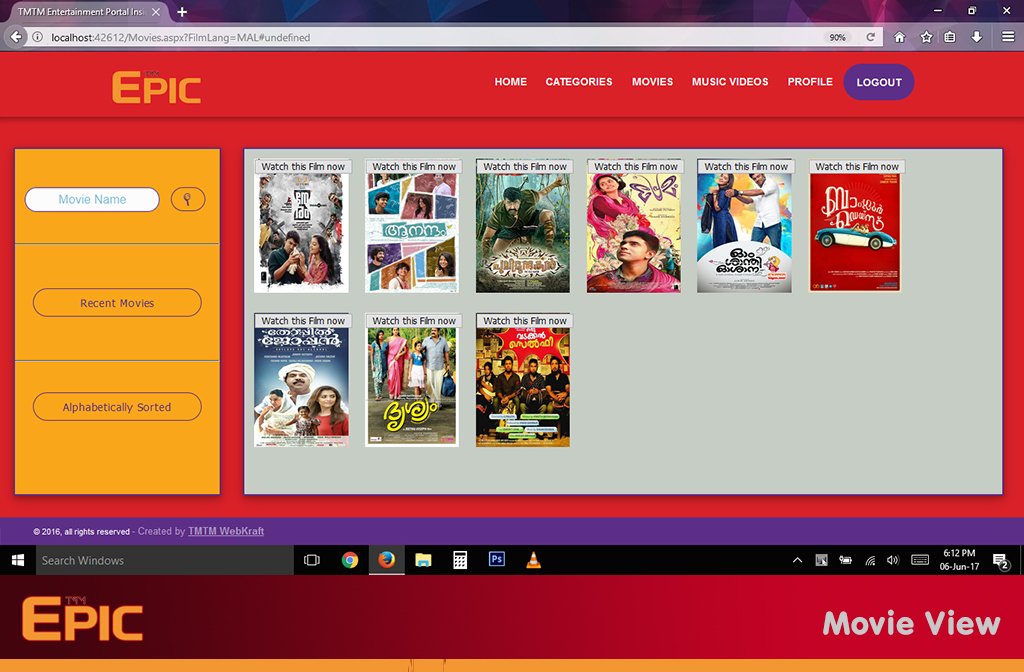Reload the page using the refresh icon
1024x672 pixels.
[871, 37]
